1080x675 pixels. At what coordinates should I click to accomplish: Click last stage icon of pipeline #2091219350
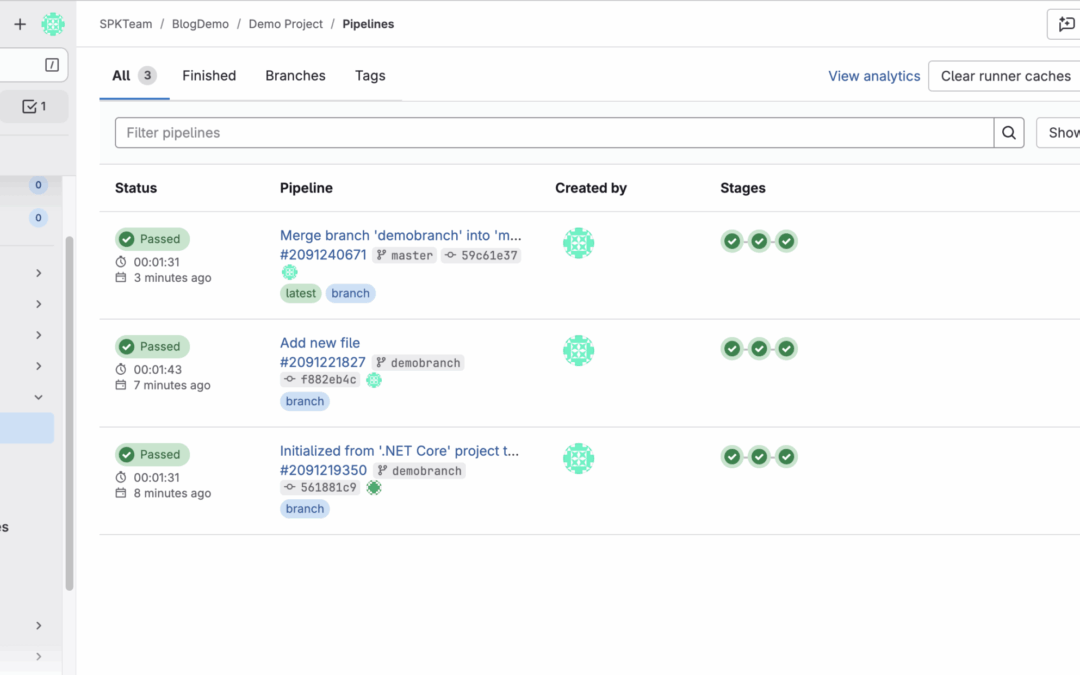tap(786, 457)
